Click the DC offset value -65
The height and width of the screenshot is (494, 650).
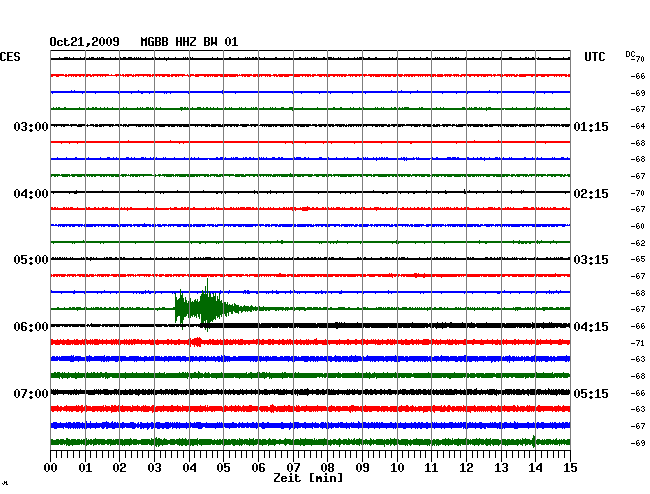[x=638, y=259]
